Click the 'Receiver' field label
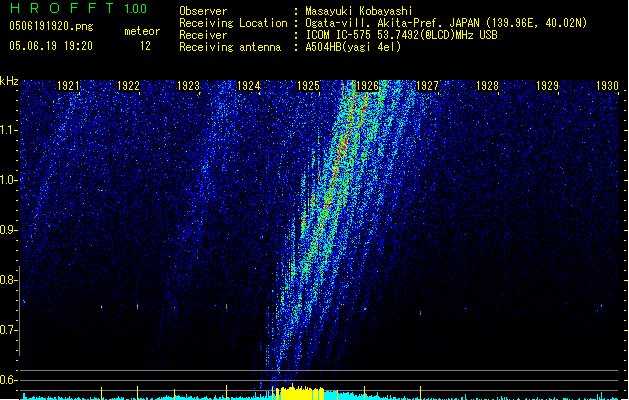 click(x=203, y=35)
